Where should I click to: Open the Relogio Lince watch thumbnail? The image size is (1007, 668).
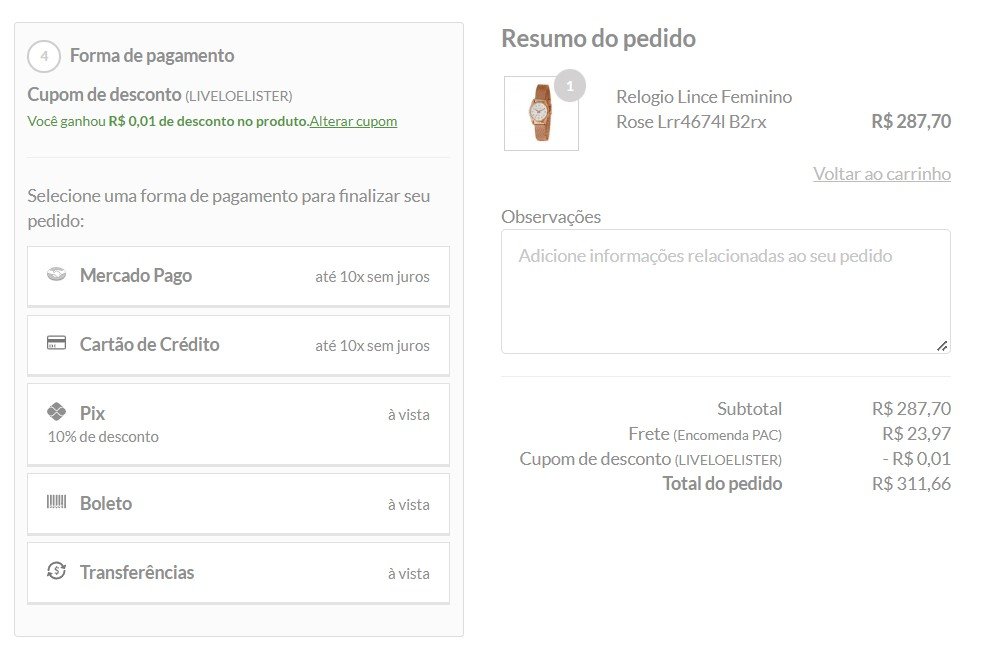[541, 114]
